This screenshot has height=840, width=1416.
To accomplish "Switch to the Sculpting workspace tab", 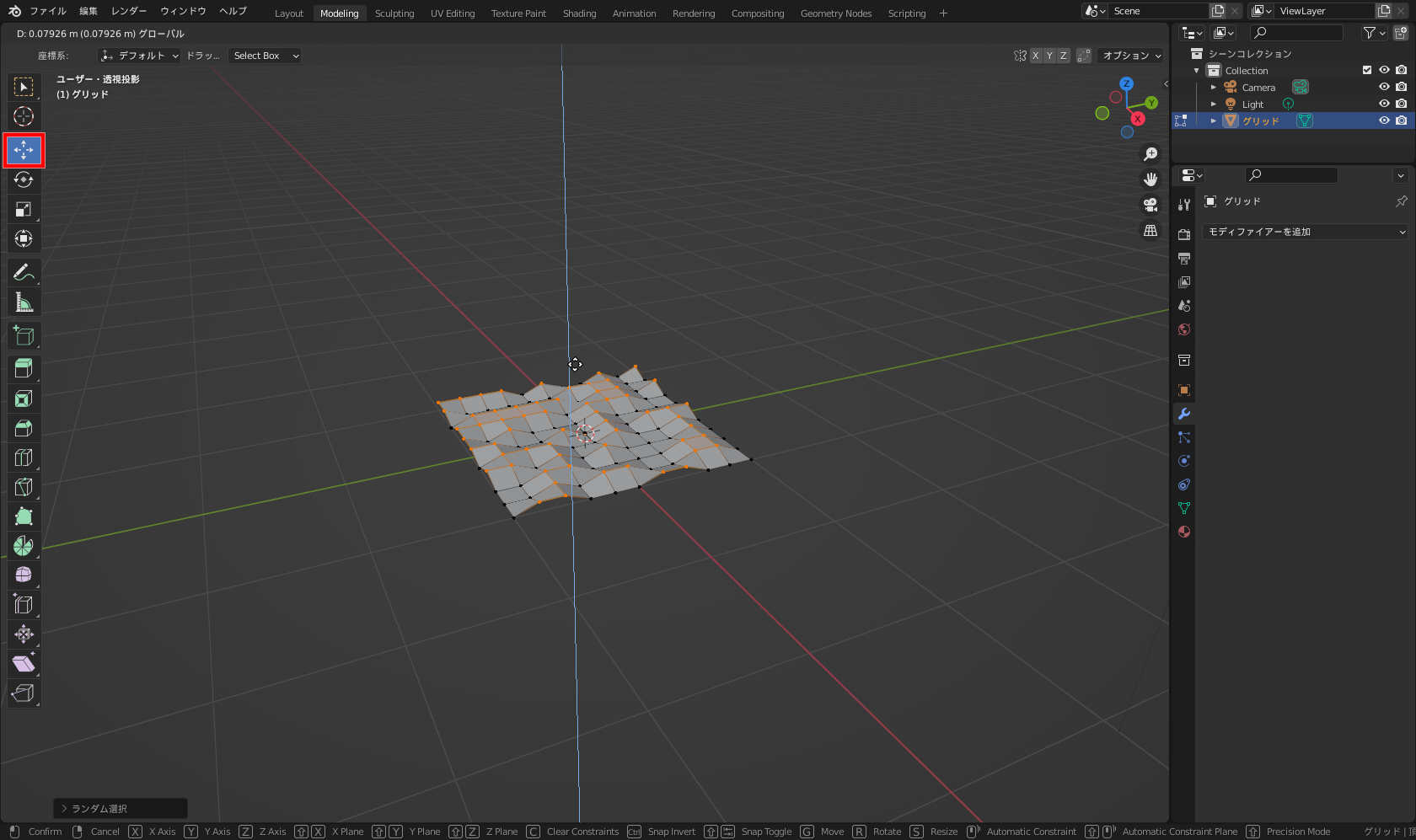I will (x=394, y=13).
